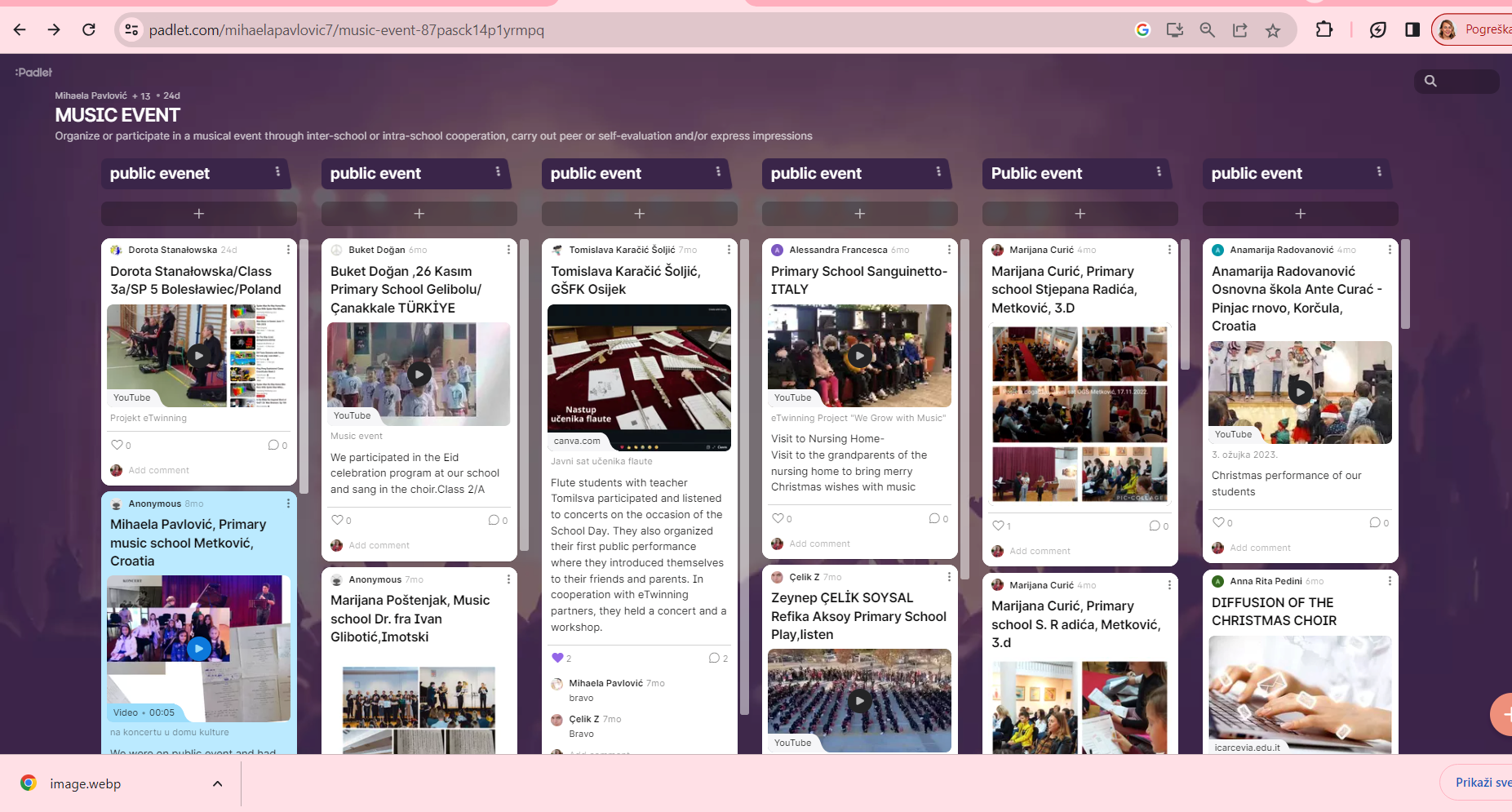Open Google Translate icon in address bar
Viewport: 1512px width, 812px height.
pos(1142,30)
